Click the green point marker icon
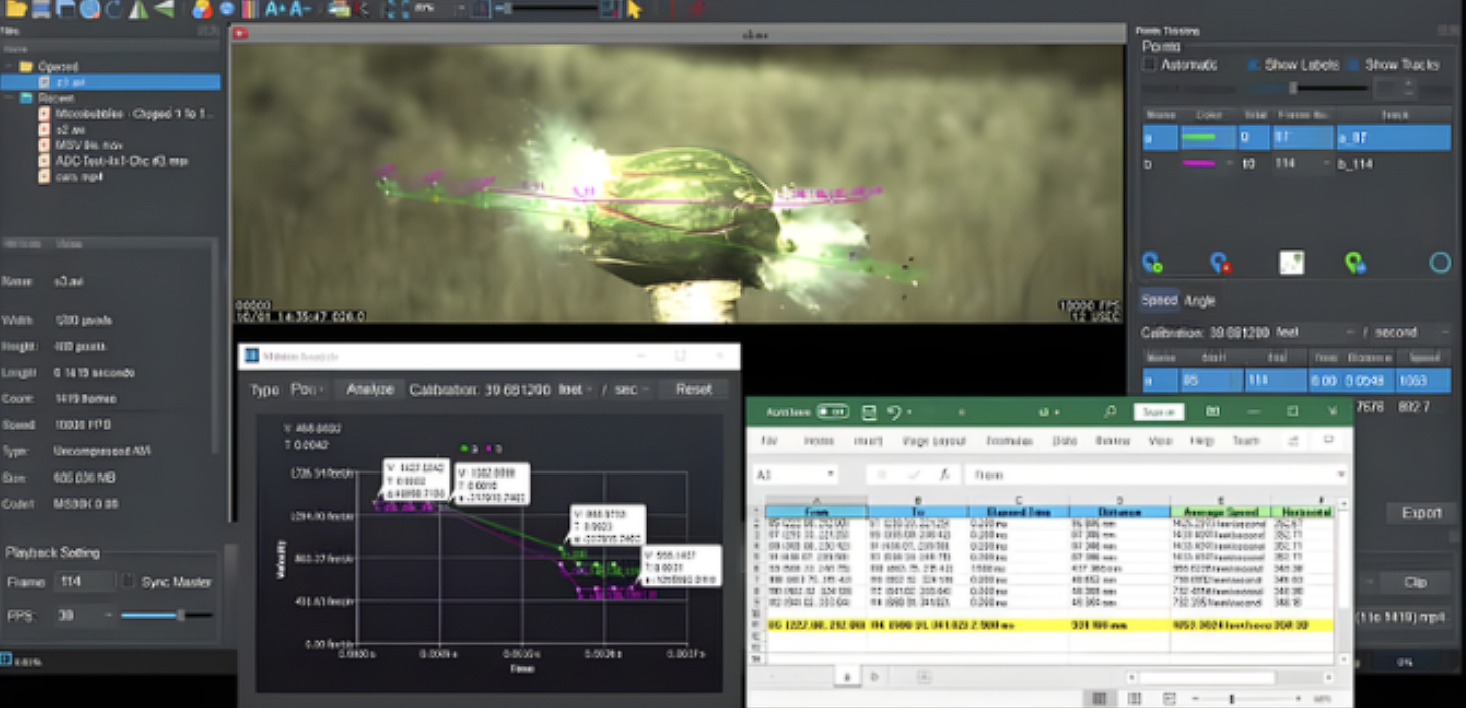 (x=1356, y=263)
